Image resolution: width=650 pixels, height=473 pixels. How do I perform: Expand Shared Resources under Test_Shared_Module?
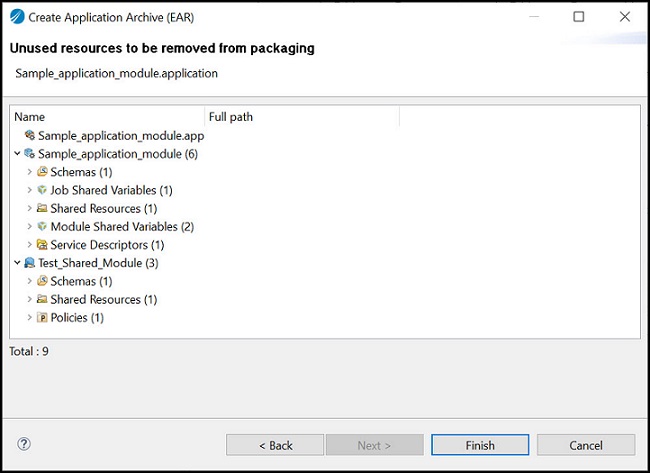tap(29, 300)
